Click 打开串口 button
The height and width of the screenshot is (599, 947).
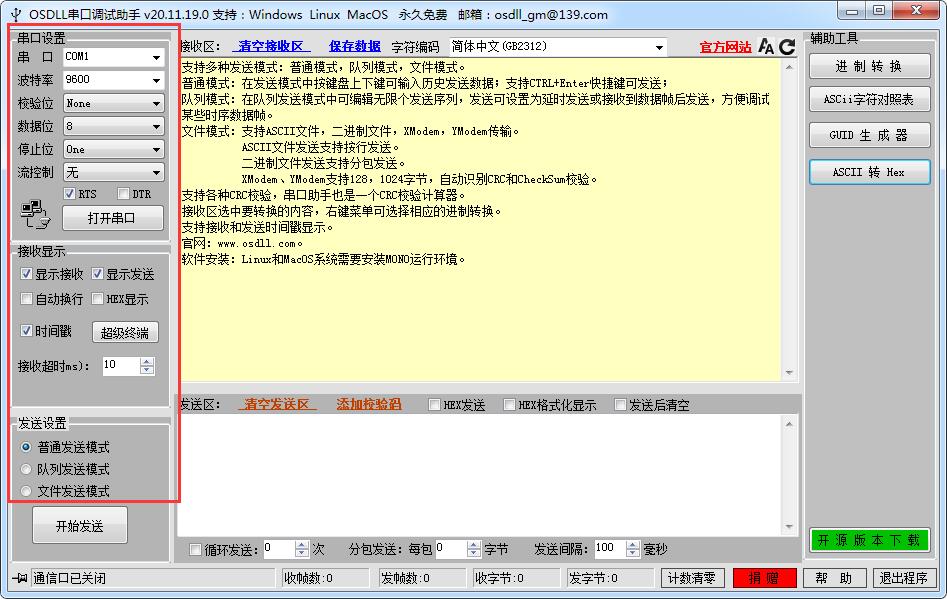click(x=112, y=218)
